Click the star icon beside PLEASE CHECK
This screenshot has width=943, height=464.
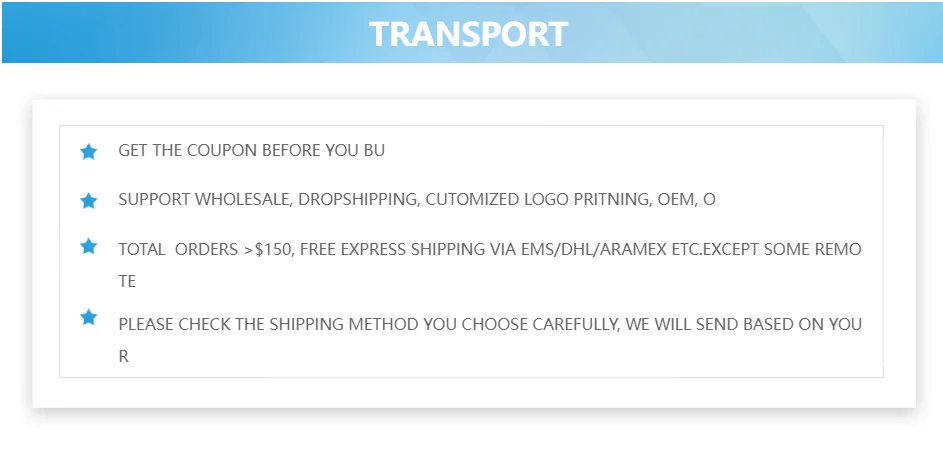(89, 318)
